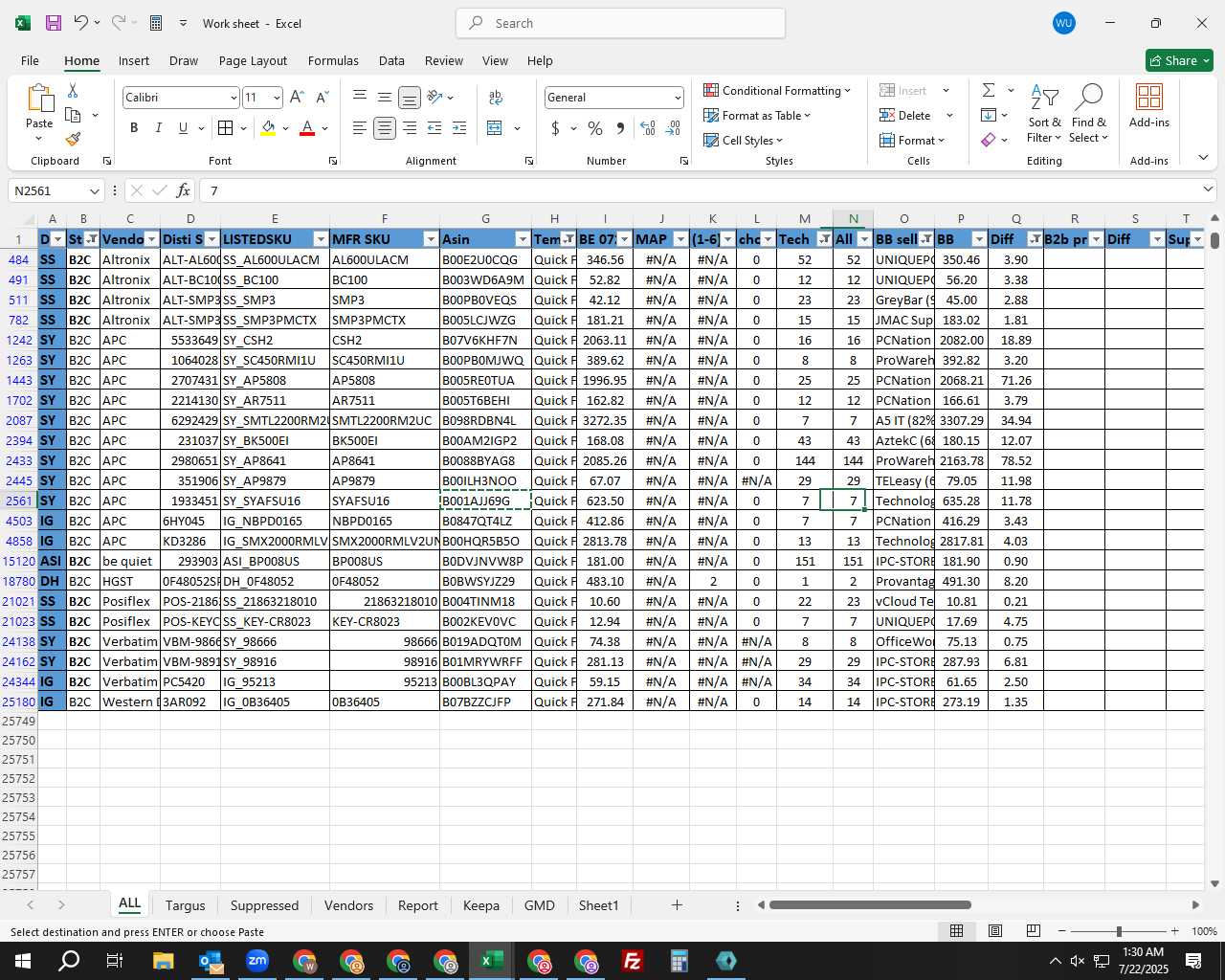Click the Save icon in title bar

click(x=54, y=23)
